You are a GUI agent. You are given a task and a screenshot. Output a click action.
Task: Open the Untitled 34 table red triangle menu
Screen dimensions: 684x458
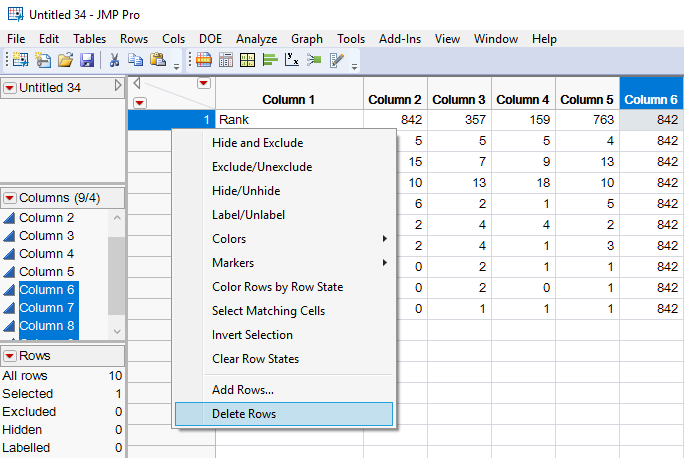click(x=10, y=88)
